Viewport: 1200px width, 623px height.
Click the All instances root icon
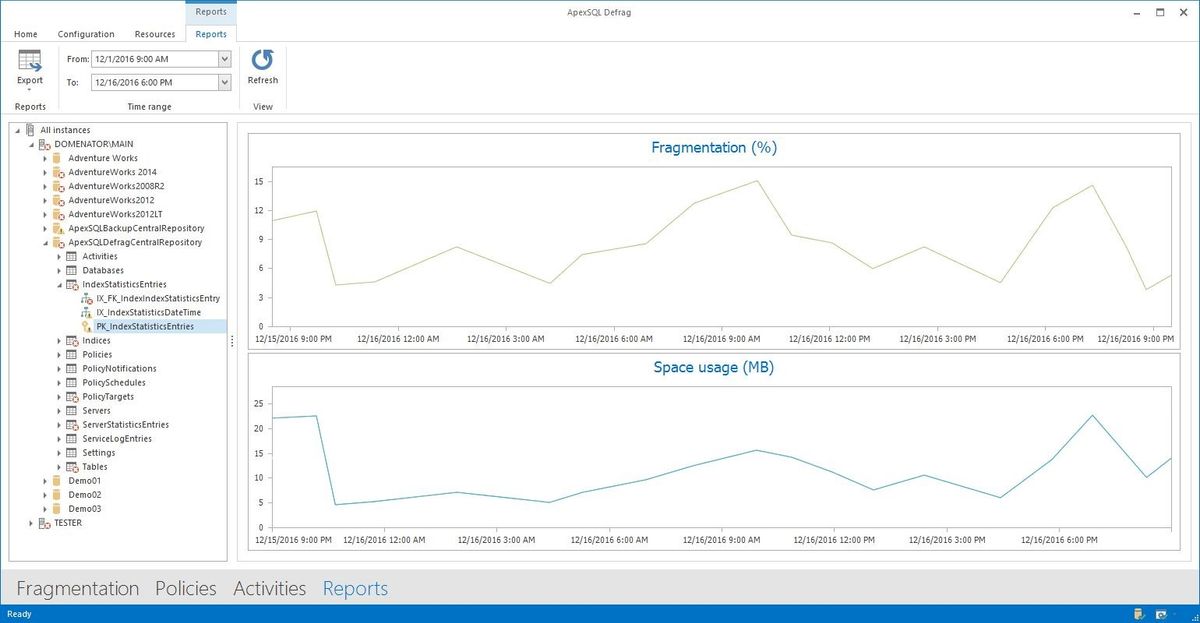32,129
